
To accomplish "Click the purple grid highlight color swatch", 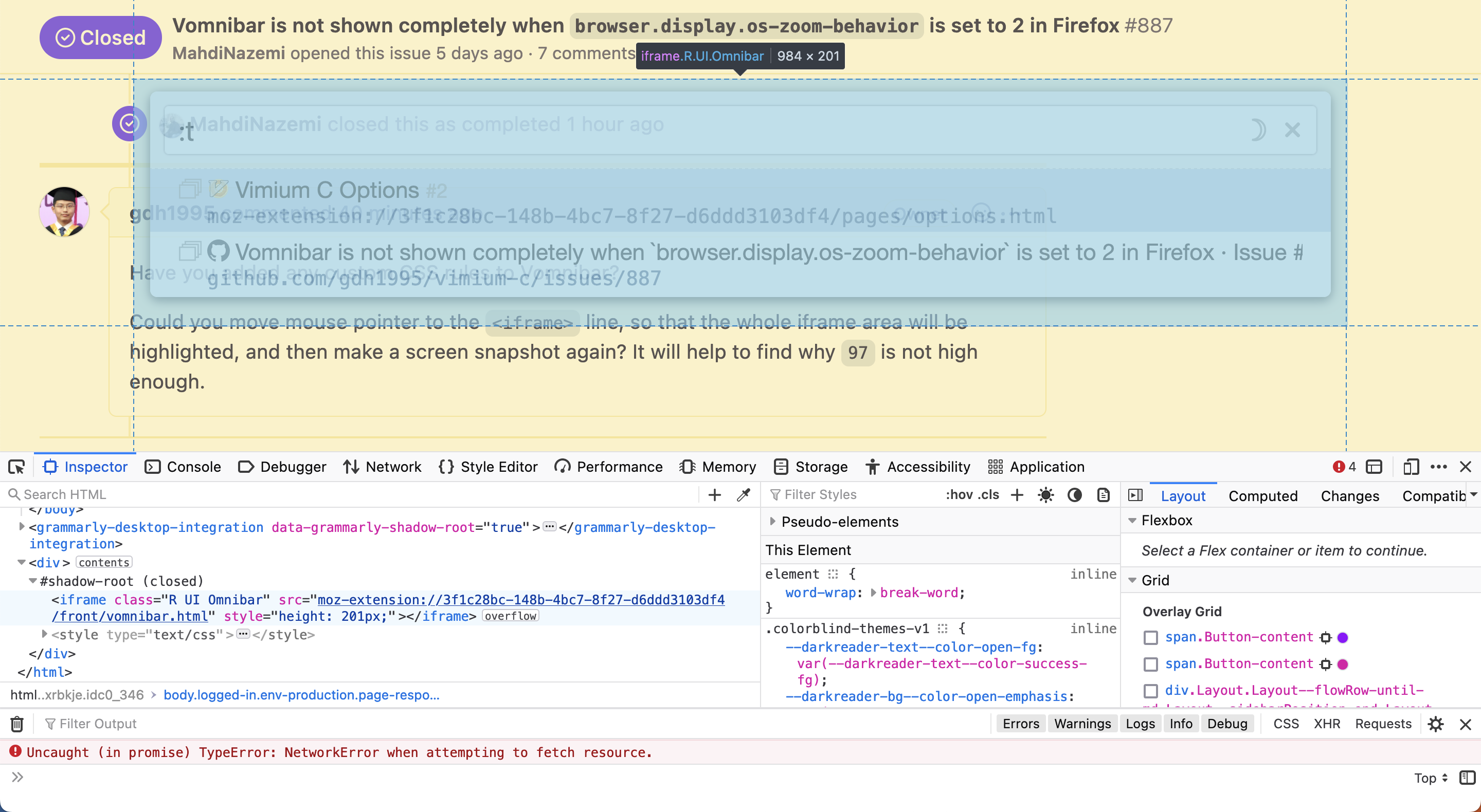I will (1342, 638).
